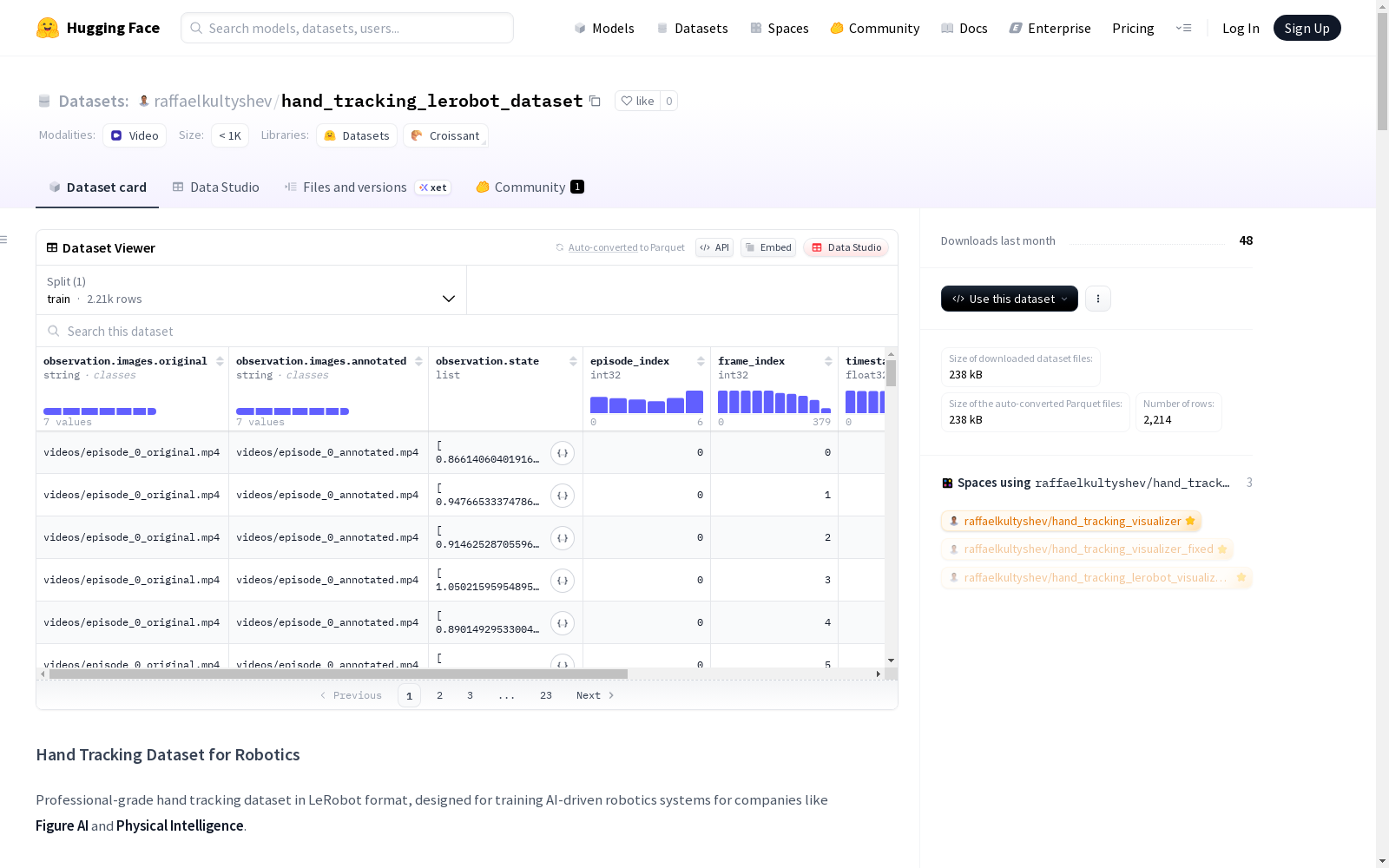Open the Split train dropdown
The width and height of the screenshot is (1389, 868).
pyautogui.click(x=252, y=290)
